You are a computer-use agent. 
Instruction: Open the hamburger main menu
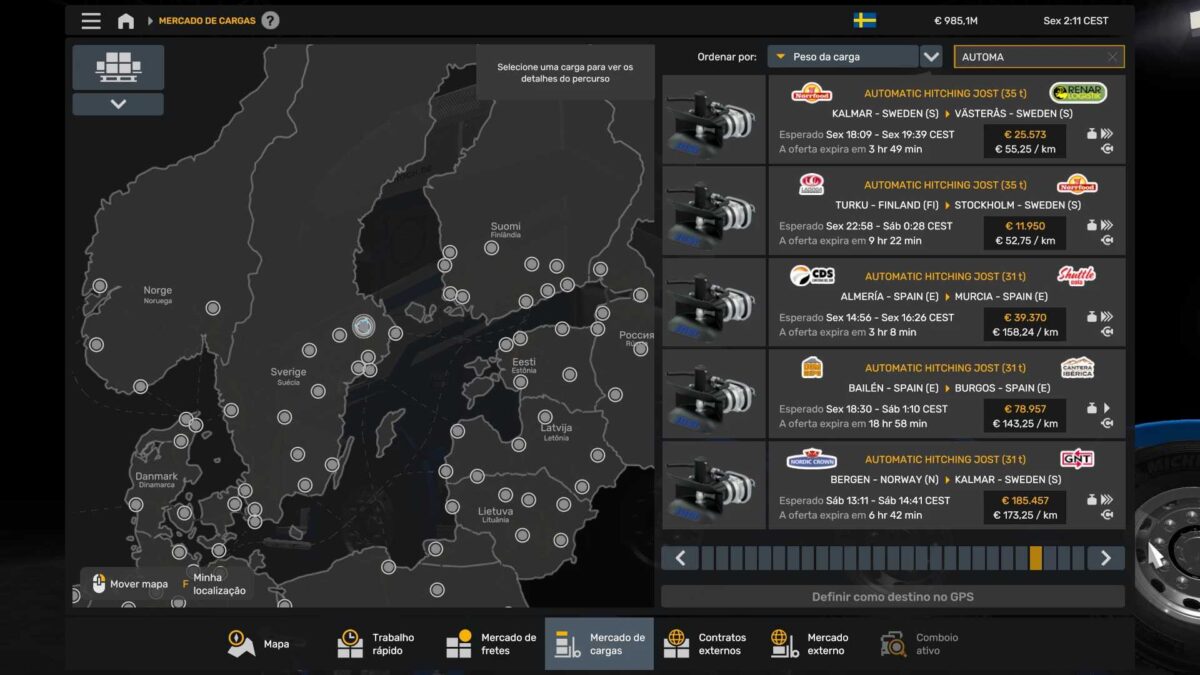click(91, 21)
